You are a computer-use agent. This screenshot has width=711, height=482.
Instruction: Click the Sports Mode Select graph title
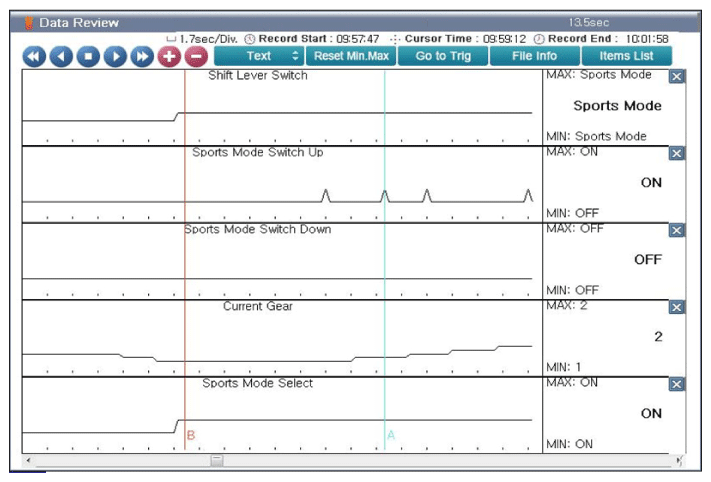pyautogui.click(x=258, y=384)
